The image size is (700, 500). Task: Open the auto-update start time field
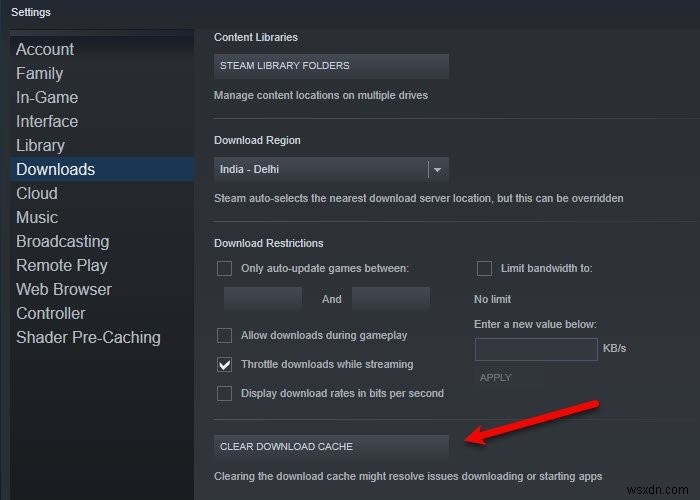click(262, 299)
